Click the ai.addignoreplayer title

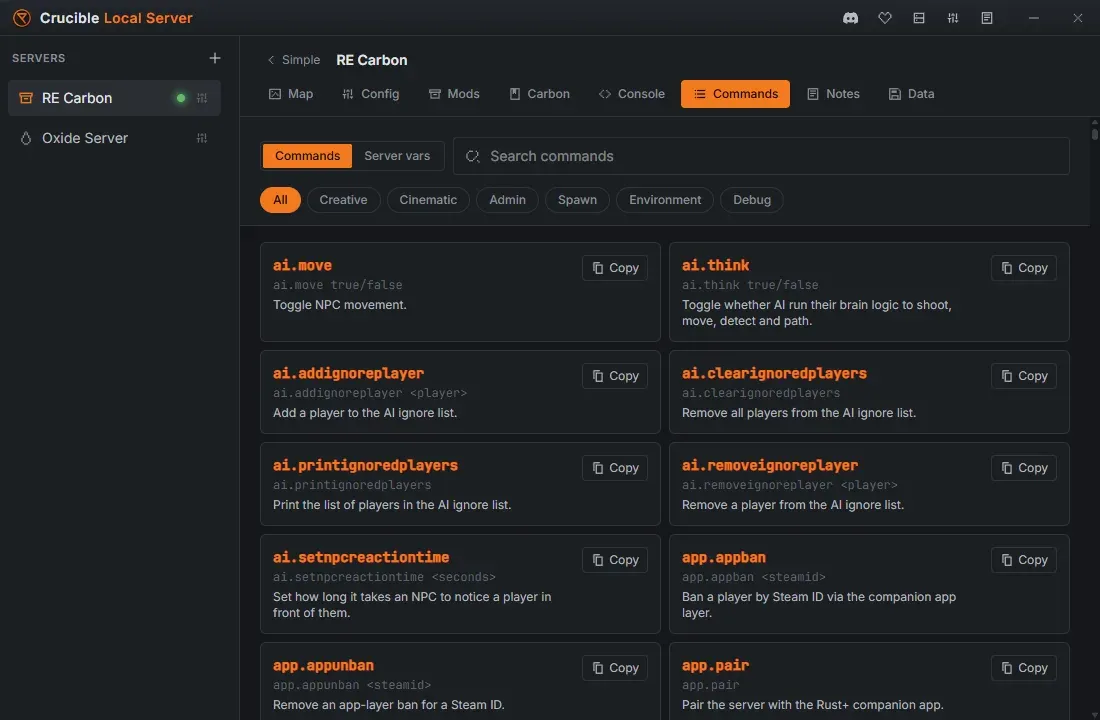pos(349,373)
